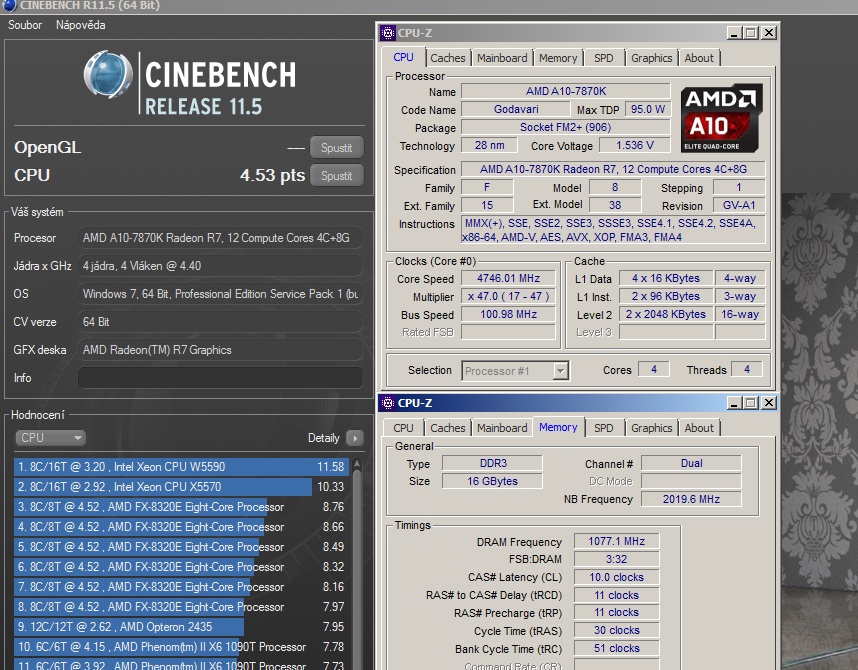Switch to Memory tab in top CPU-Z
858x670 pixels.
[x=558, y=58]
